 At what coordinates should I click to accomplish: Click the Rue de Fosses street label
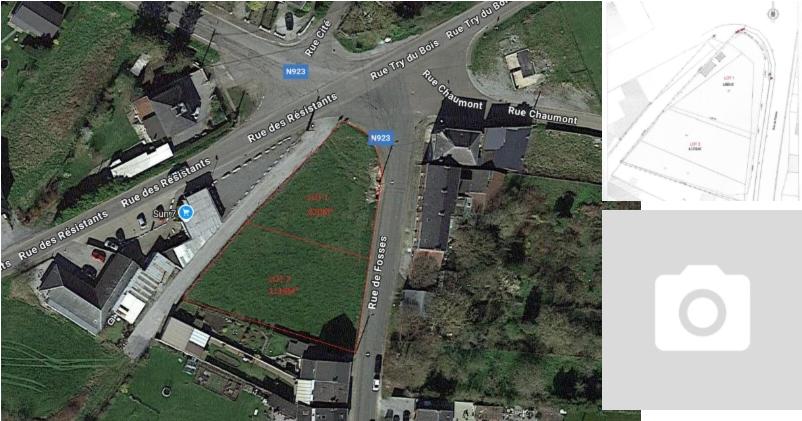[377, 273]
